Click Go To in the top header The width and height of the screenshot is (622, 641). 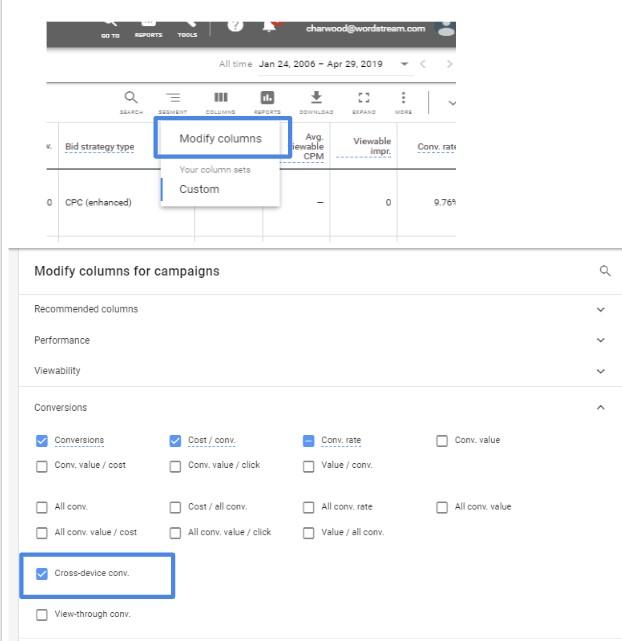110,29
